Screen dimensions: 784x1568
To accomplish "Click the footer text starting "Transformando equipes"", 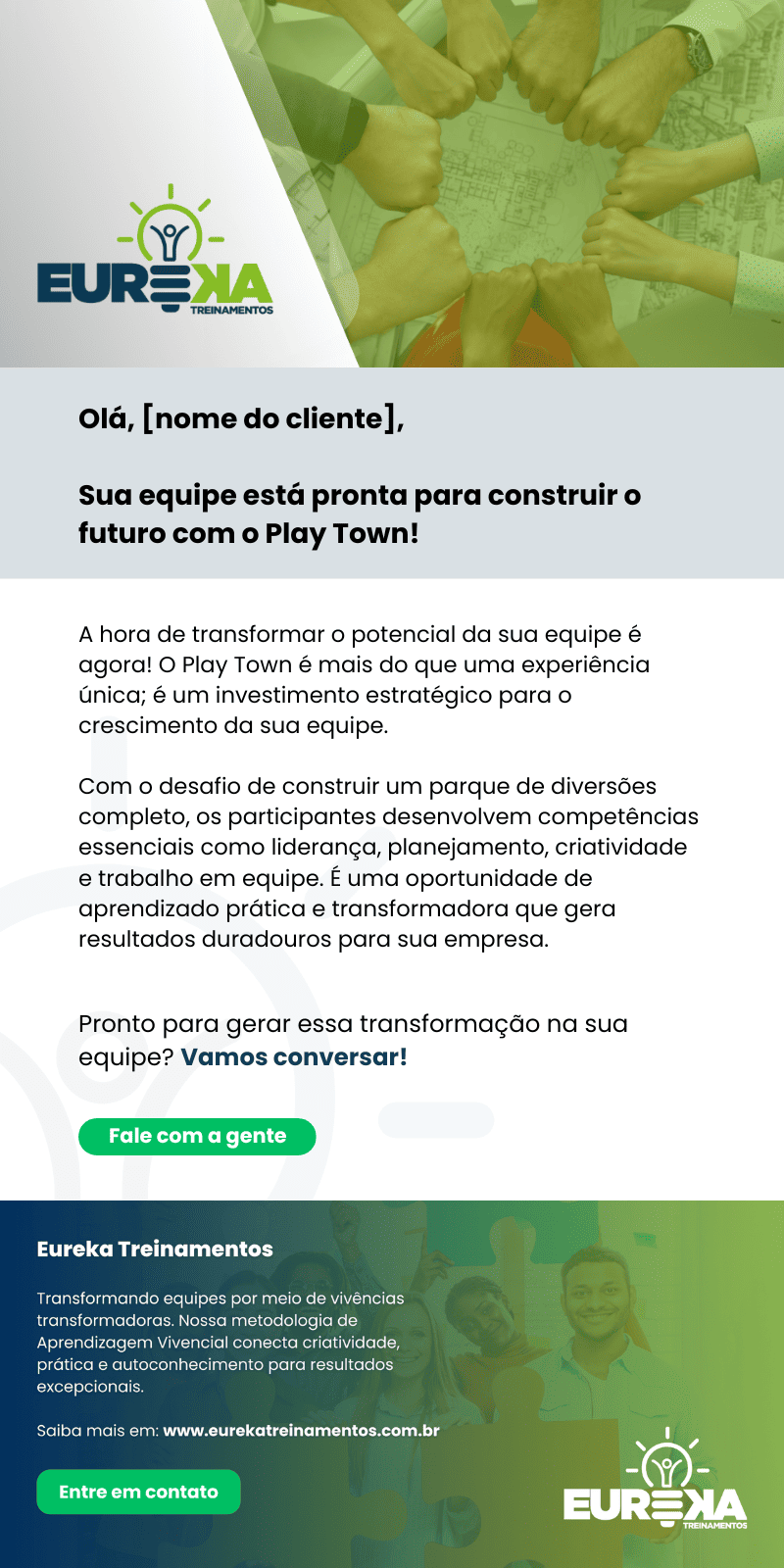I will coord(220,1342).
